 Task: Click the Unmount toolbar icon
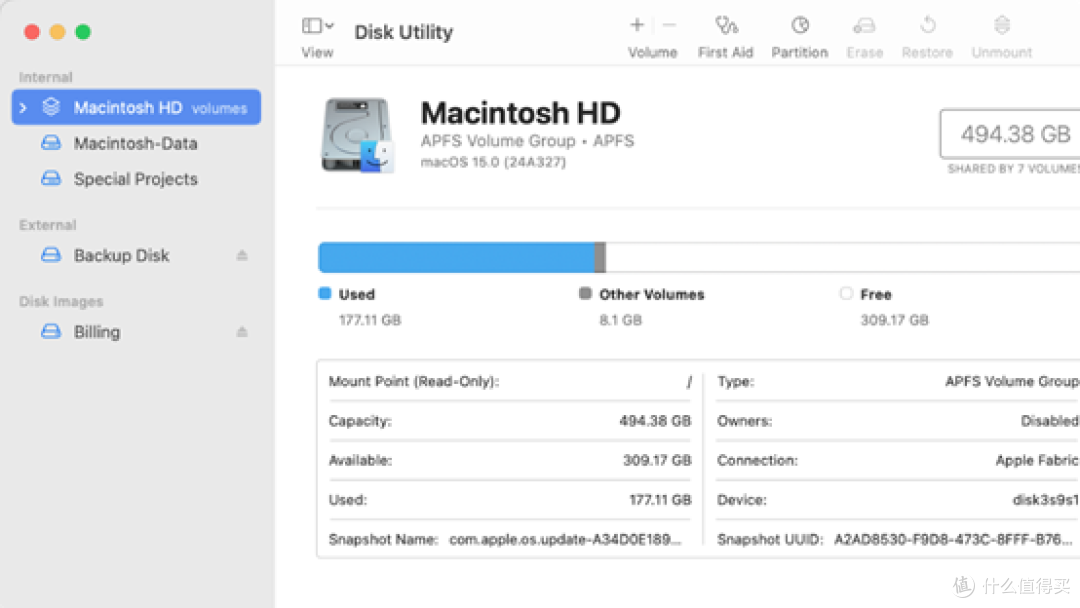point(1002,25)
